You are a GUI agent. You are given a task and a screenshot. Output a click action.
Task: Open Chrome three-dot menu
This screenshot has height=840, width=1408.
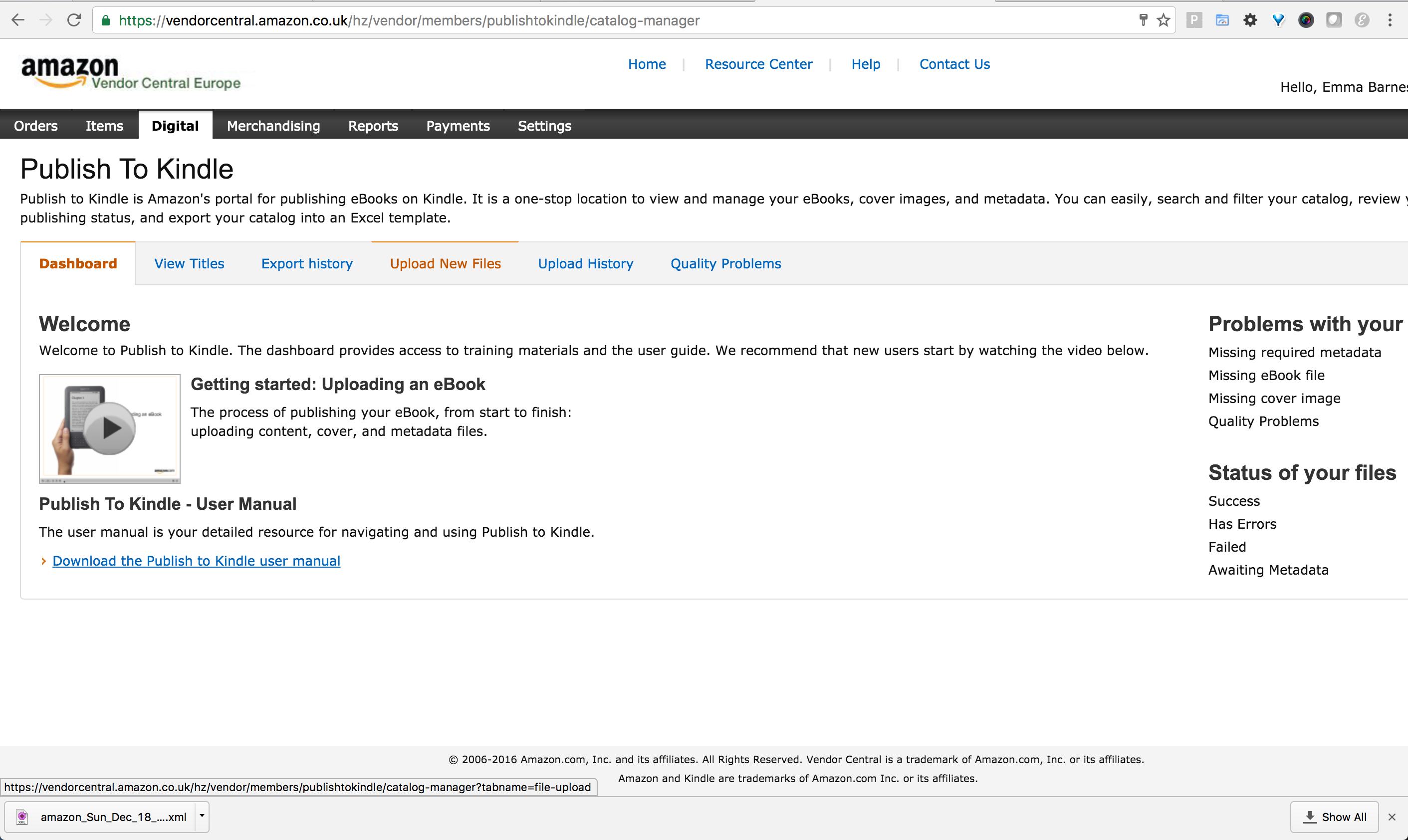(1390, 20)
